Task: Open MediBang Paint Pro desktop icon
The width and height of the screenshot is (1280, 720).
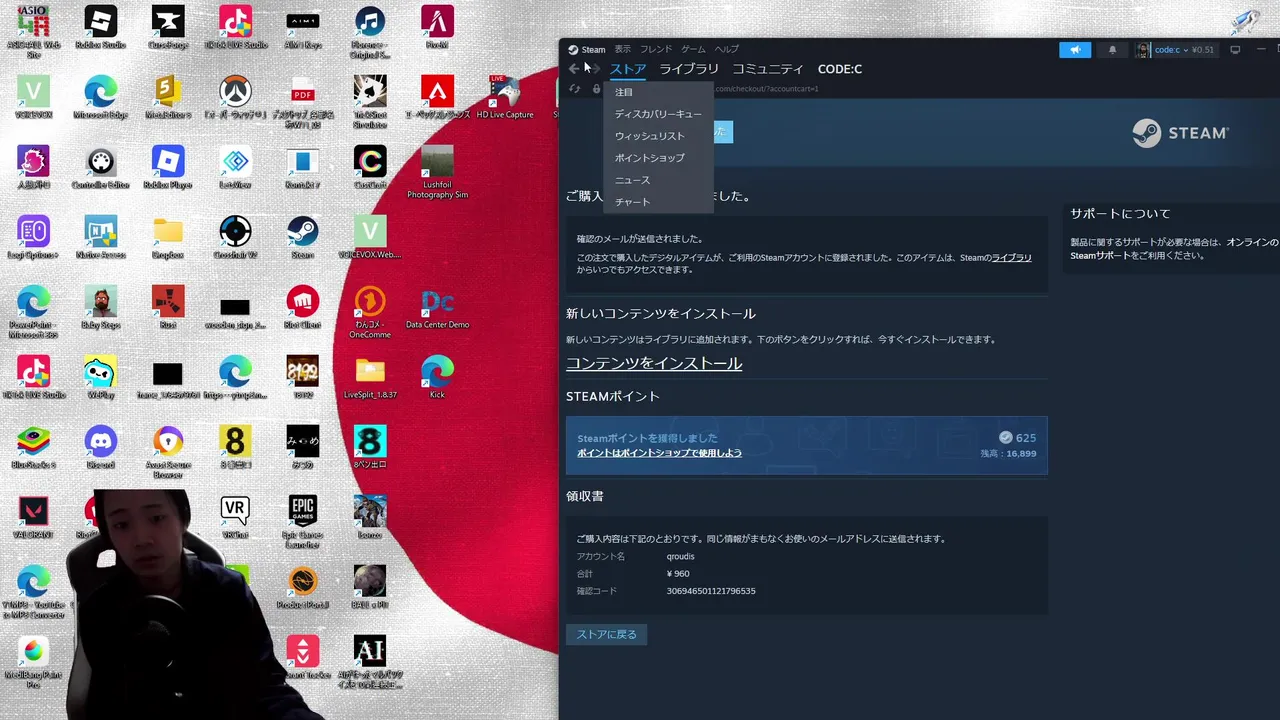Action: [33, 662]
